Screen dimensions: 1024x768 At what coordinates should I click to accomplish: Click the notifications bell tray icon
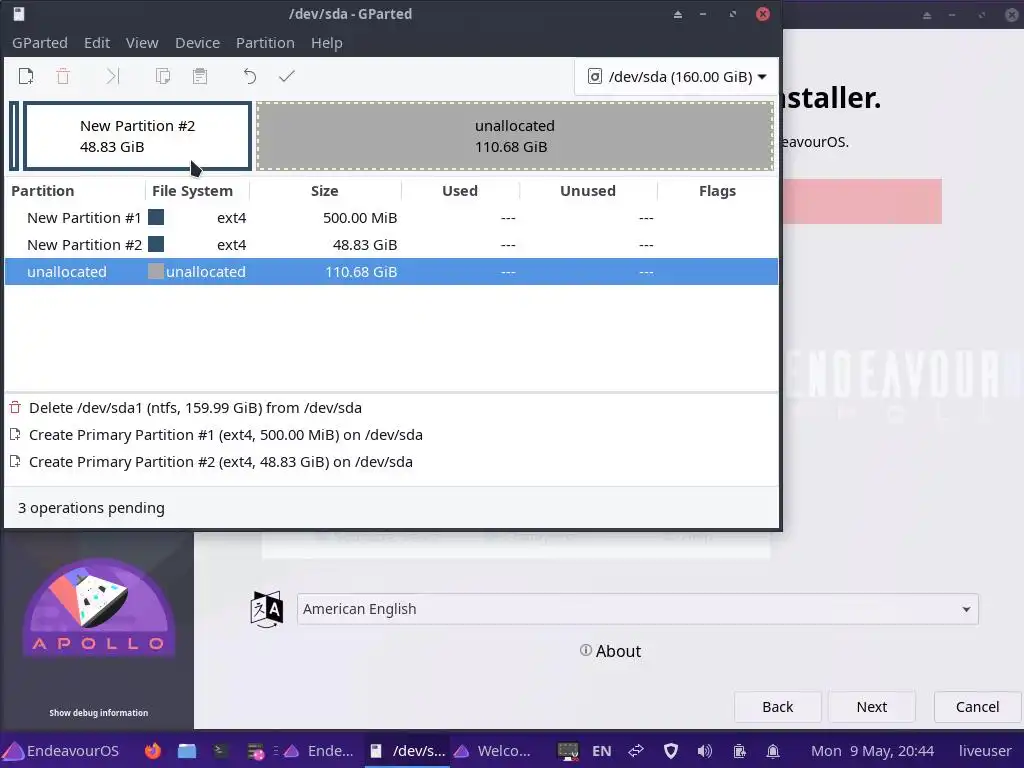tap(773, 751)
